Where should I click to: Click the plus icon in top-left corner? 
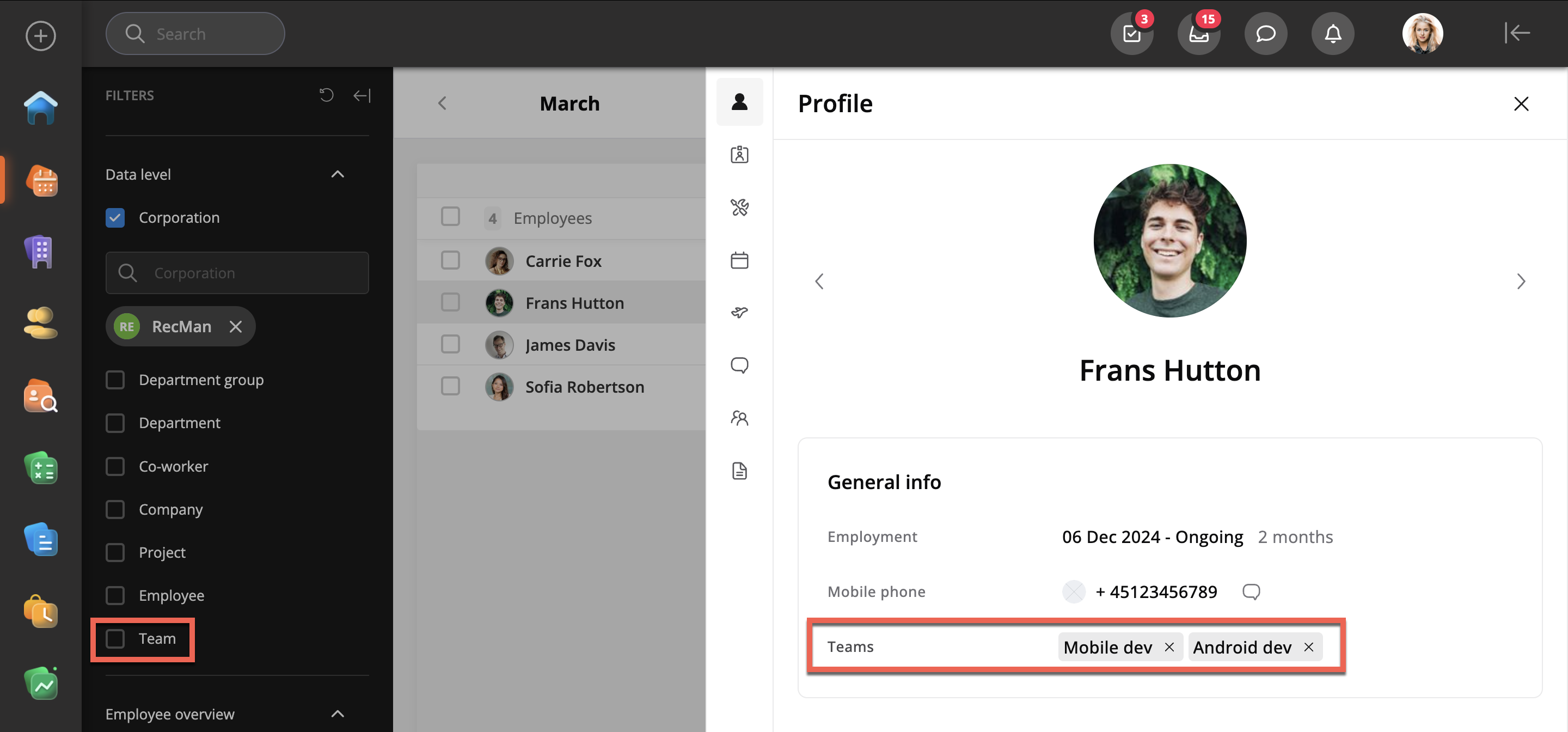tap(41, 35)
